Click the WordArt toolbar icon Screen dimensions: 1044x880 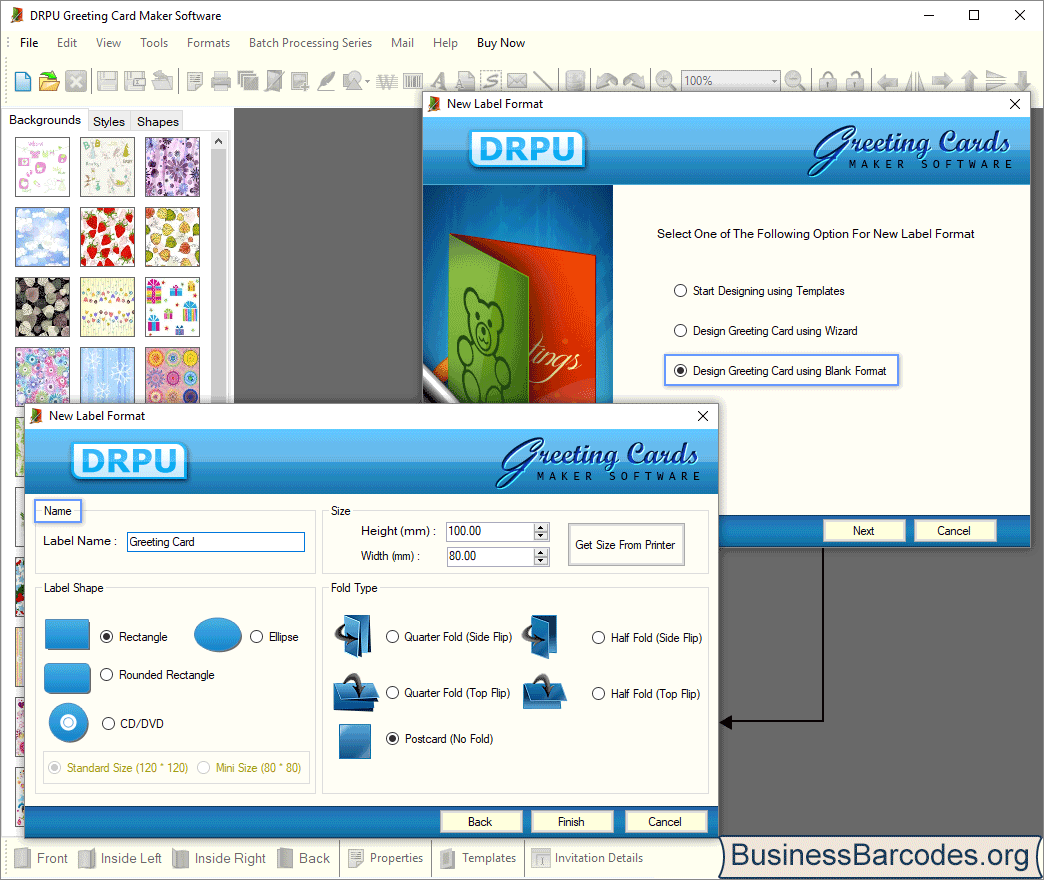[387, 81]
